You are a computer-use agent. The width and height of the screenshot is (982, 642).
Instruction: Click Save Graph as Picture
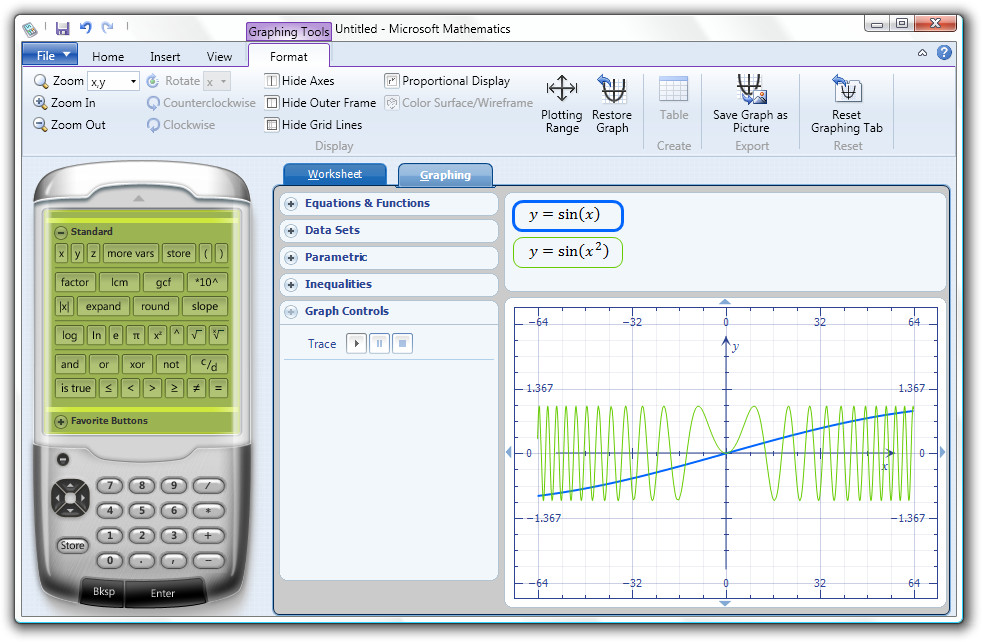pos(750,104)
